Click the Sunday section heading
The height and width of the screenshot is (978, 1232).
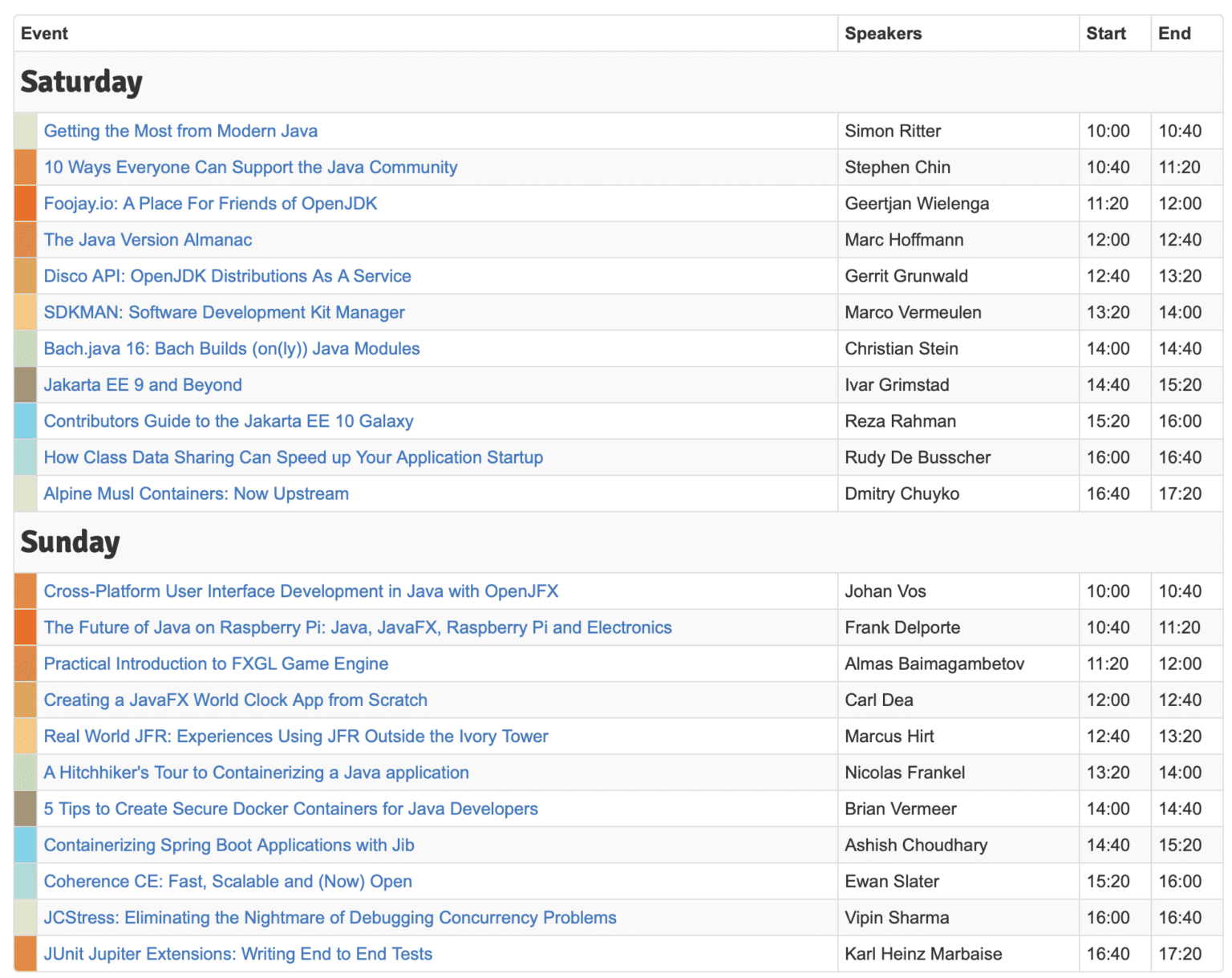tap(70, 542)
